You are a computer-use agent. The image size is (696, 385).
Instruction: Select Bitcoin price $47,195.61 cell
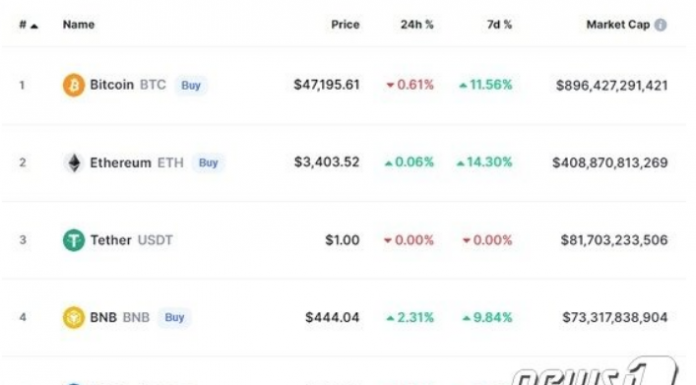[x=327, y=85]
